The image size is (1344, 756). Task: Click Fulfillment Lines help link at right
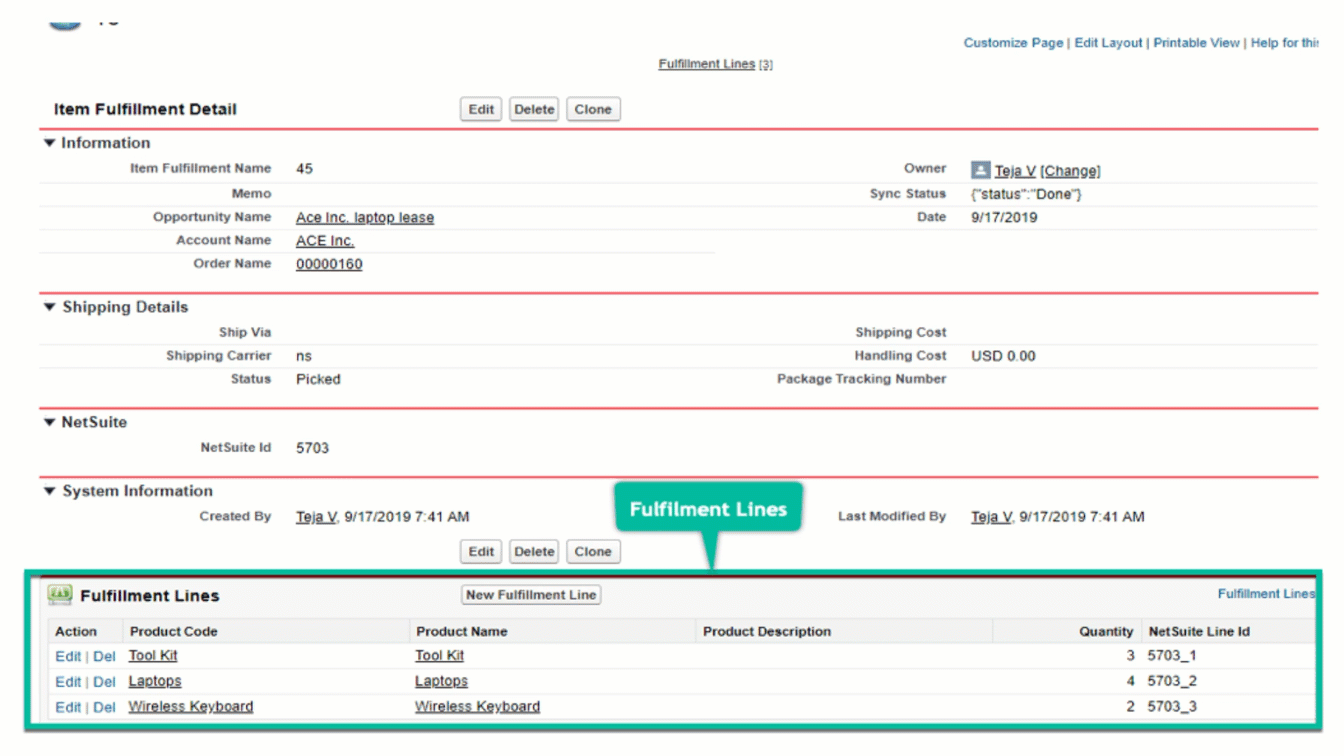coord(1266,594)
